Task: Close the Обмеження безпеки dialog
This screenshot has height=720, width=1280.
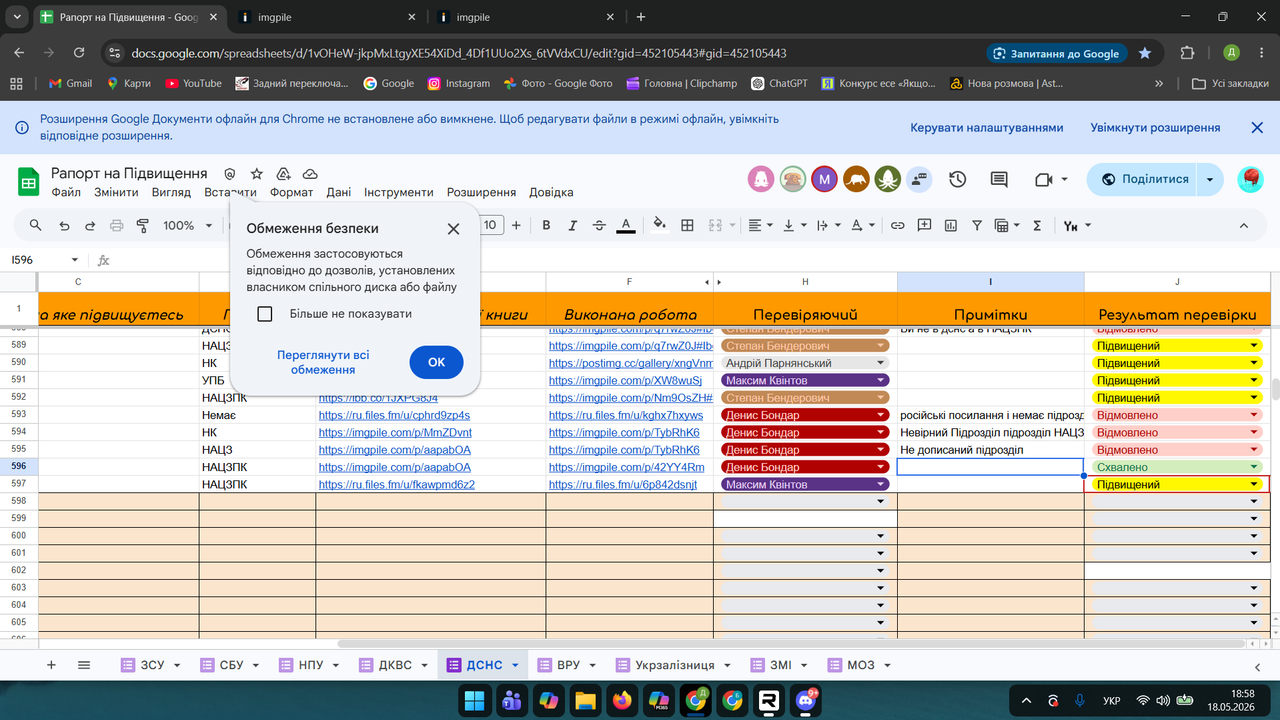Action: 453,228
